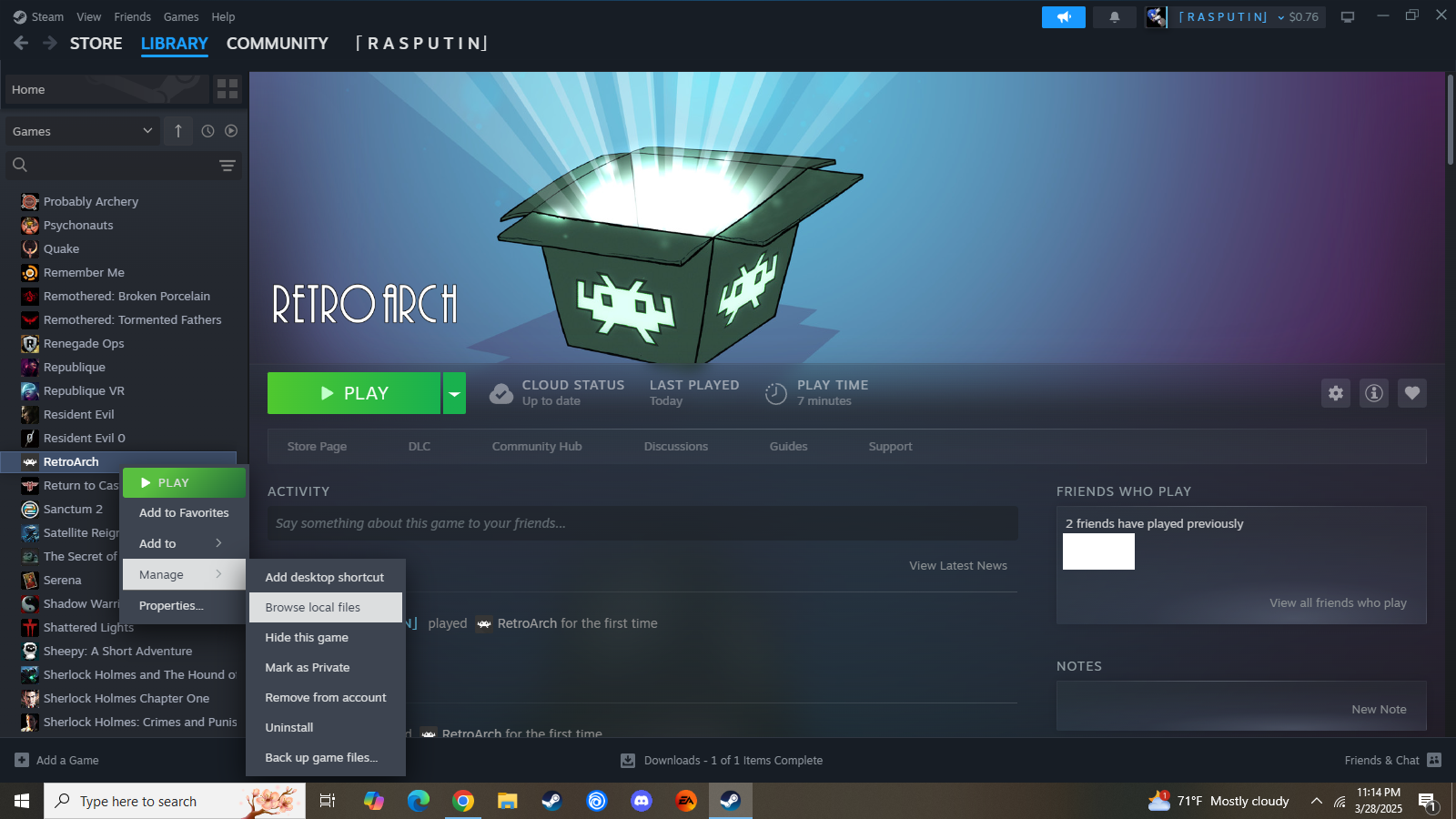Switch library to grid collections view
Image resolution: width=1456 pixels, height=819 pixels.
click(x=227, y=89)
